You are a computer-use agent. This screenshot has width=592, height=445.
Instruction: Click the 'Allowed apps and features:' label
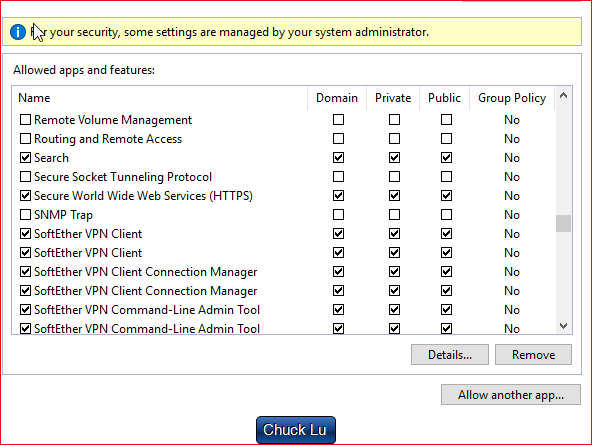tap(84, 70)
